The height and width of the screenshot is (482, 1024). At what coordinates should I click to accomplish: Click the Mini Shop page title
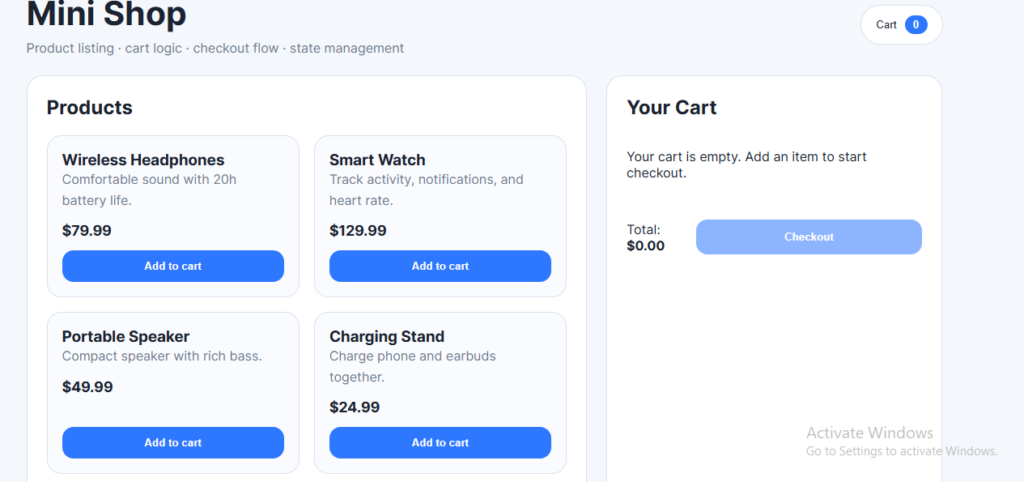pyautogui.click(x=106, y=13)
